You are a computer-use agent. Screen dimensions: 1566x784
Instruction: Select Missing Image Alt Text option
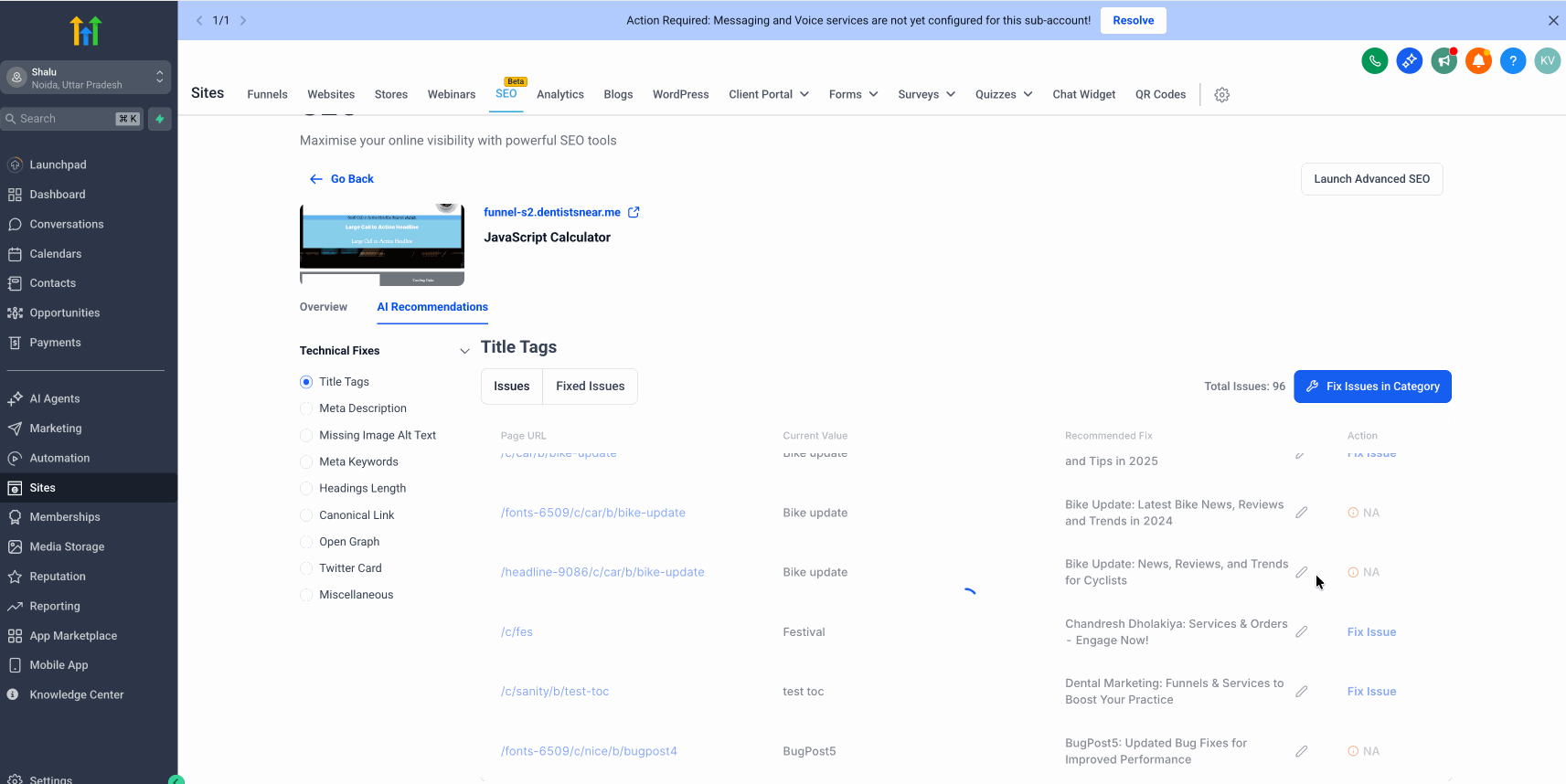[x=306, y=435]
